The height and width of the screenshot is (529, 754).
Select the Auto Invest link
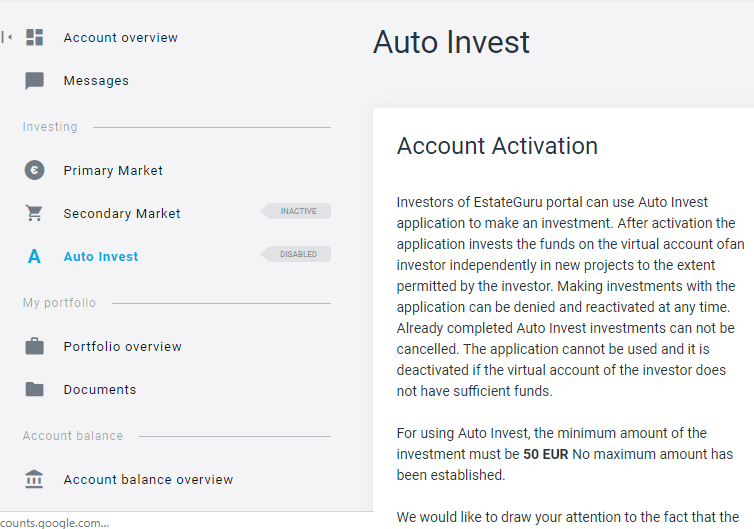101,257
